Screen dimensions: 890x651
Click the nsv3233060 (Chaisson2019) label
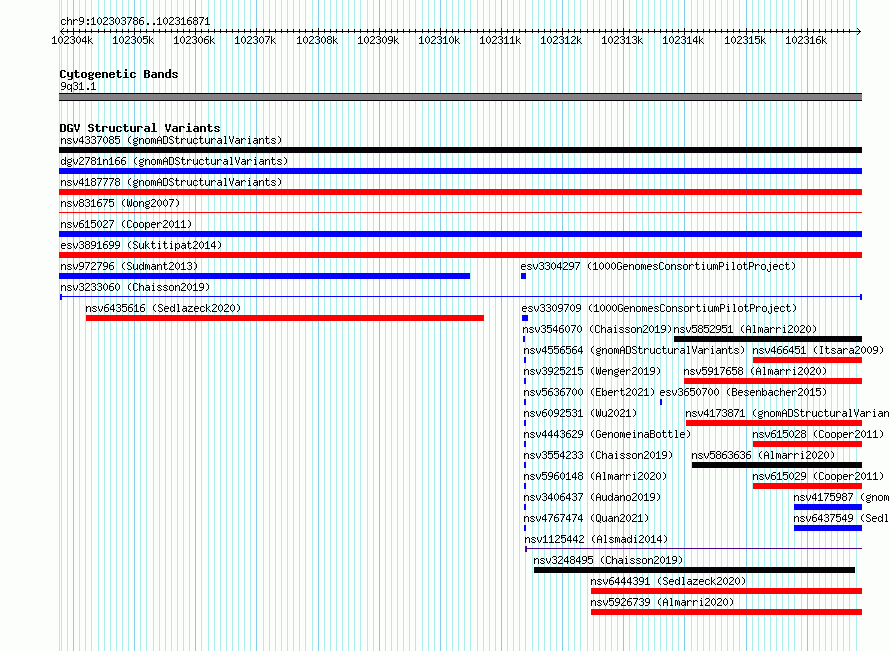[x=135, y=287]
